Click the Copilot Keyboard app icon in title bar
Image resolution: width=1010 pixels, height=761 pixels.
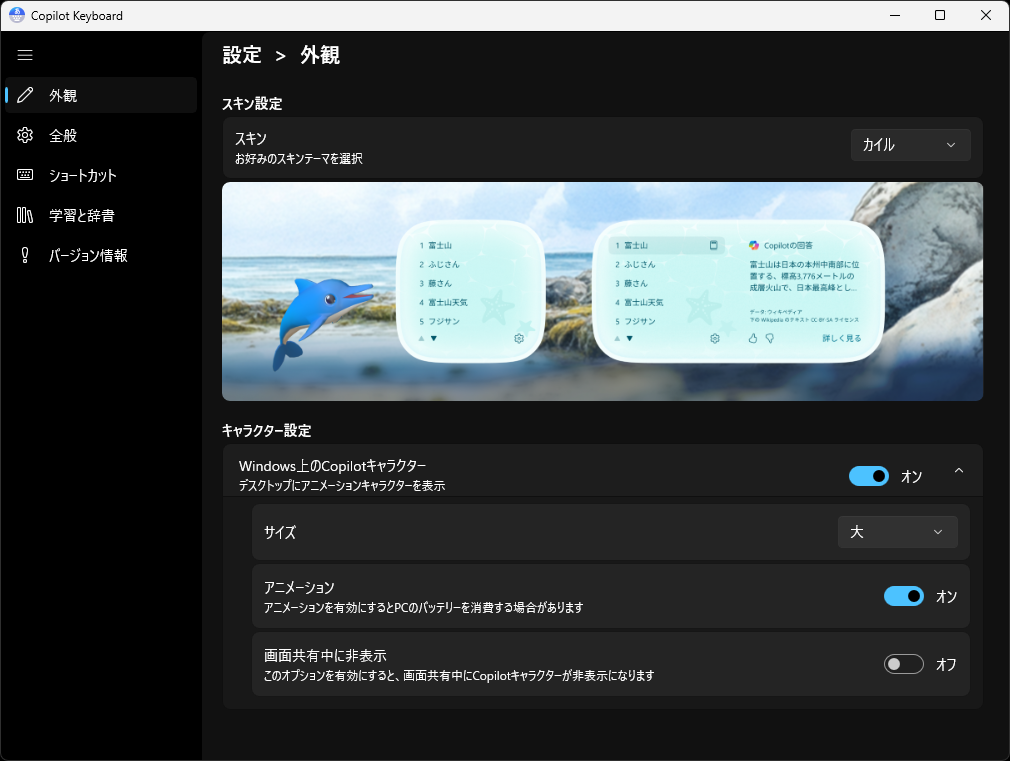click(x=17, y=15)
